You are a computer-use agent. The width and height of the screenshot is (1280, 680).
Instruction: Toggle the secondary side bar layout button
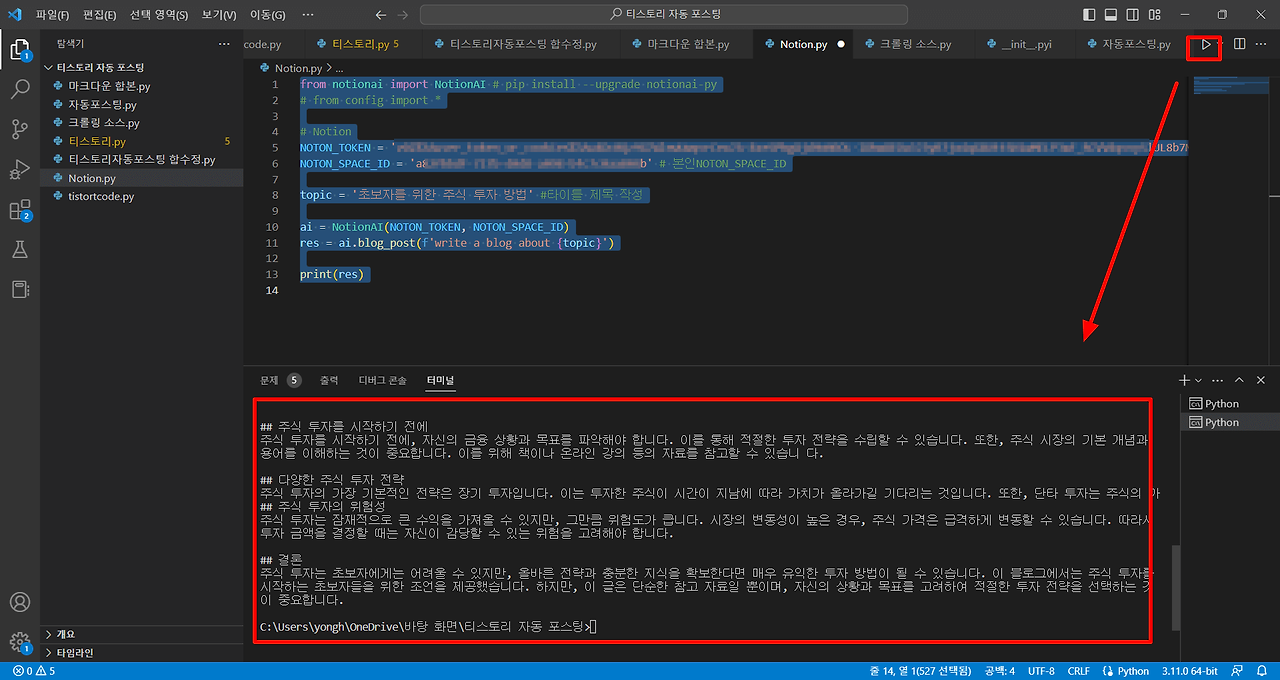[x=1134, y=15]
